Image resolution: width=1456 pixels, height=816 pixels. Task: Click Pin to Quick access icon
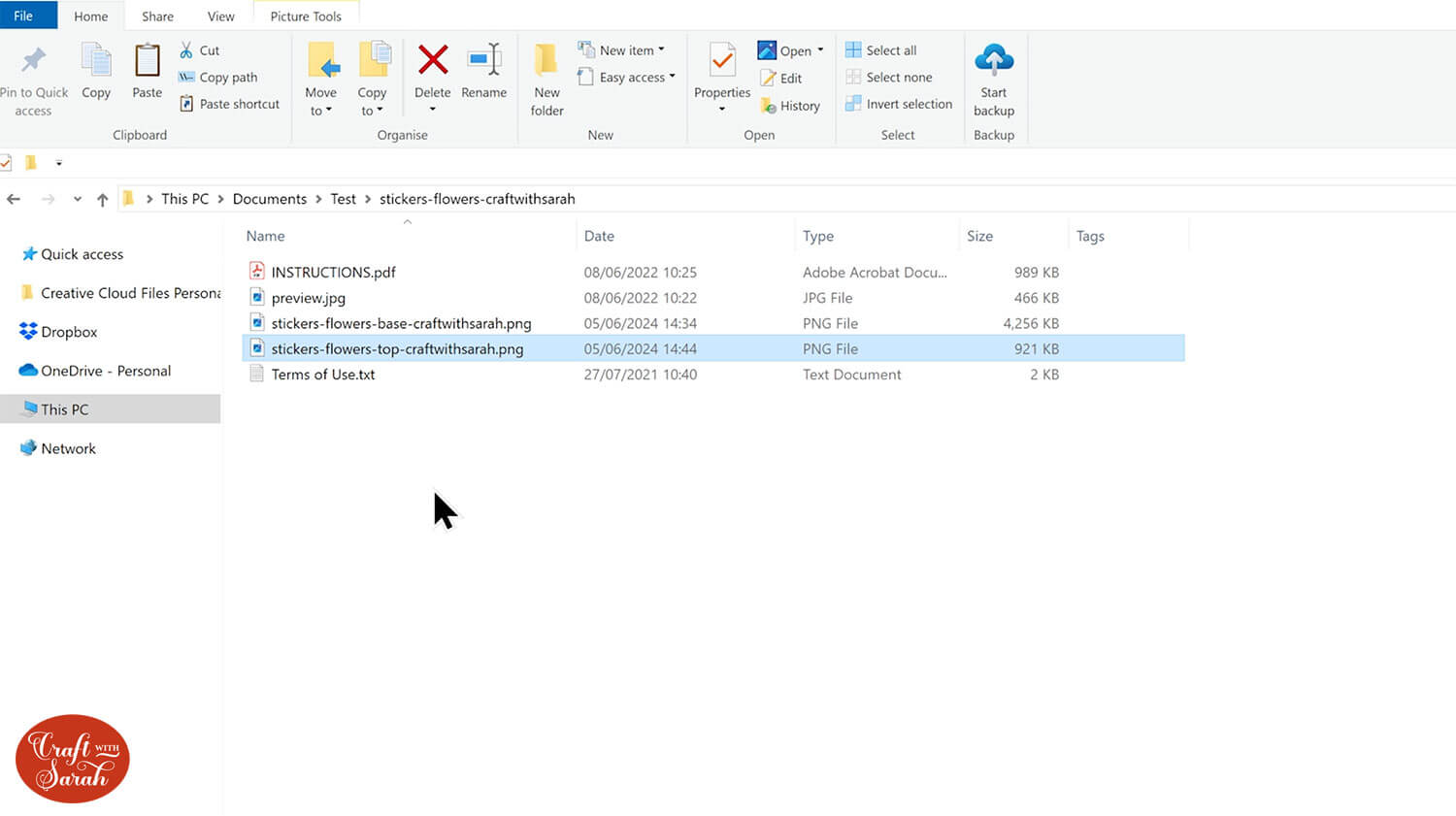33,61
